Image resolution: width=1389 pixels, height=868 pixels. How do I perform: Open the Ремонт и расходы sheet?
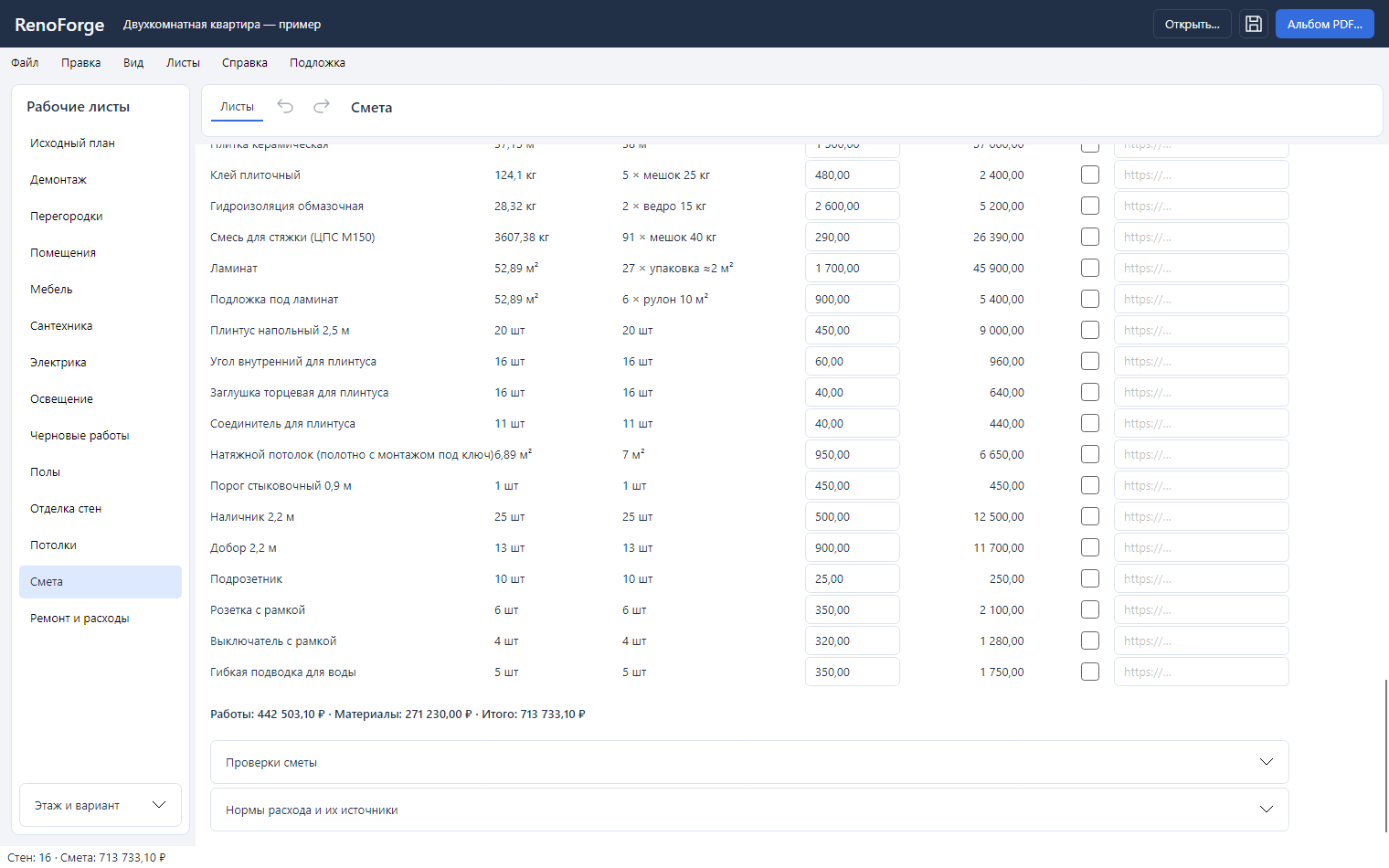[x=101, y=619]
